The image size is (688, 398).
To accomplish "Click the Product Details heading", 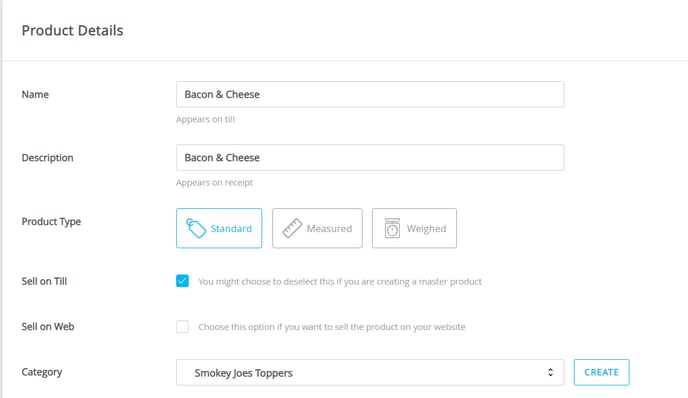I will (x=72, y=30).
